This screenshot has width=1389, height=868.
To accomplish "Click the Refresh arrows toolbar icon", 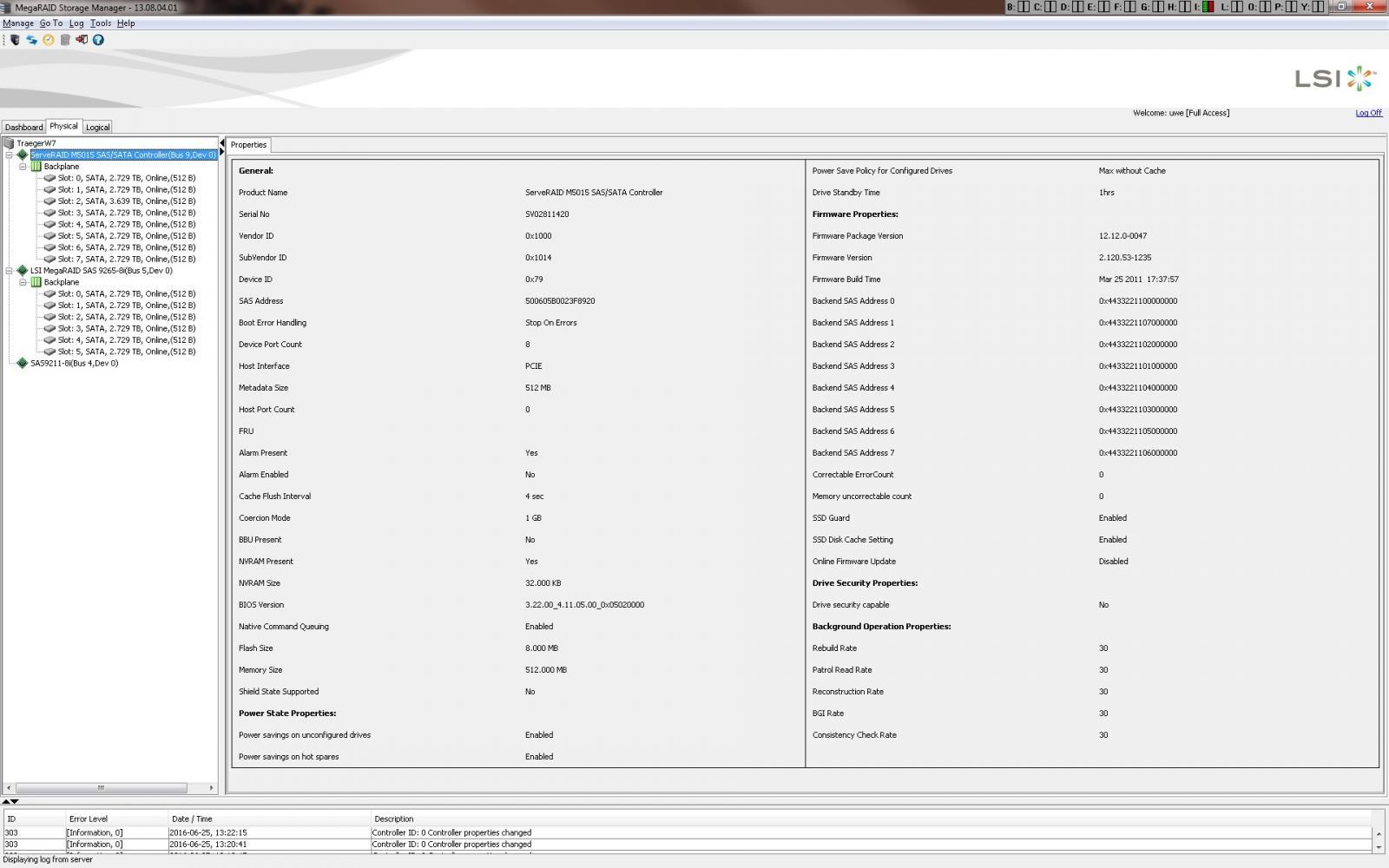I will [32, 40].
